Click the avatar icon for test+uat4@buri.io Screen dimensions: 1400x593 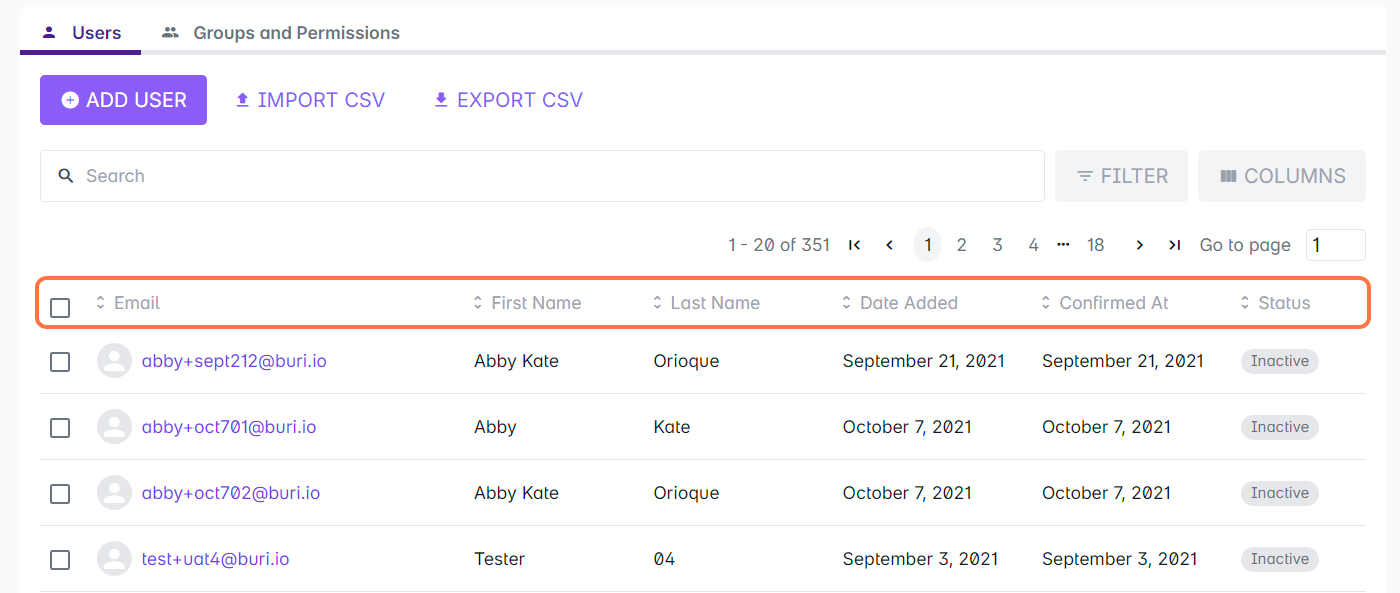tap(114, 559)
